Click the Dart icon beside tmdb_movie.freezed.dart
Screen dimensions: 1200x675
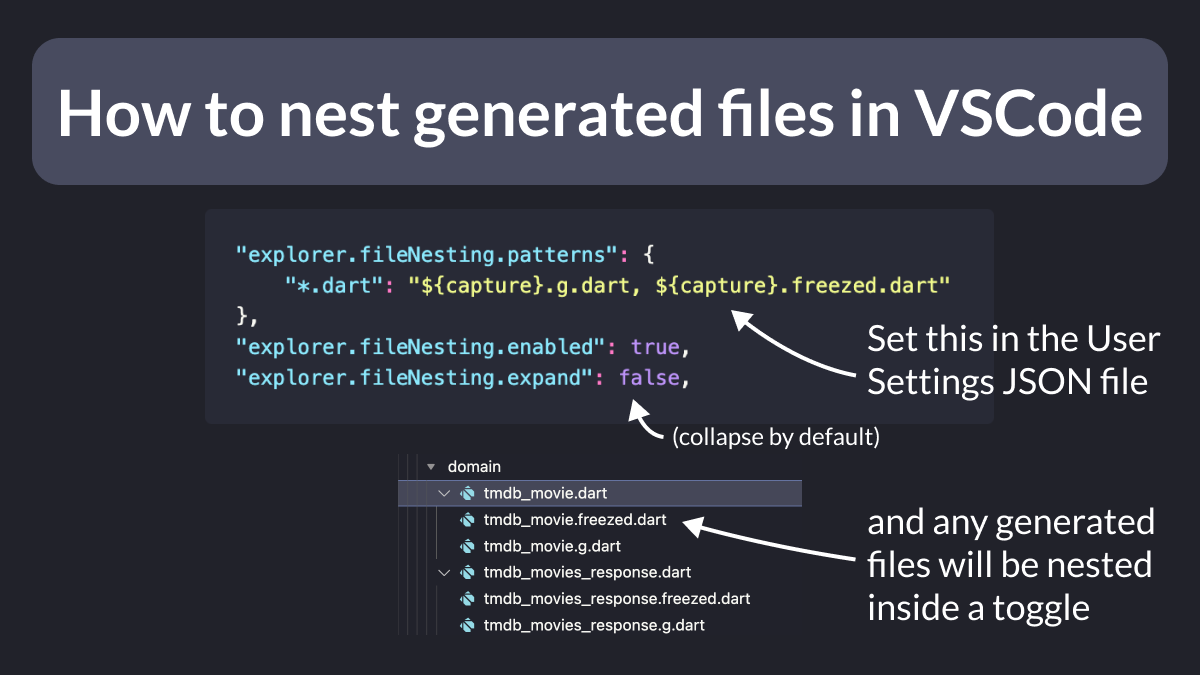[466, 520]
